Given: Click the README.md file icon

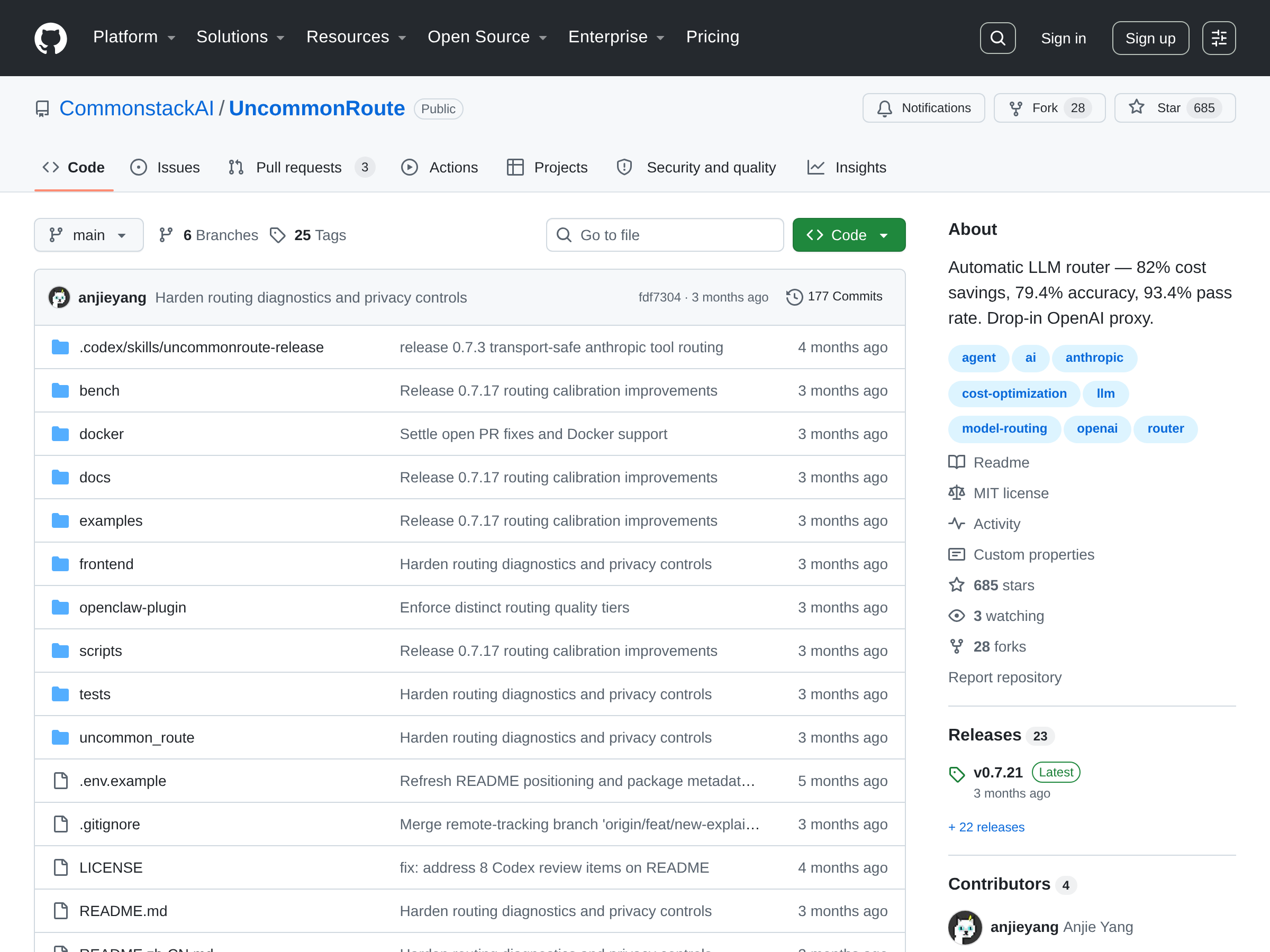Looking at the screenshot, I should point(60,911).
